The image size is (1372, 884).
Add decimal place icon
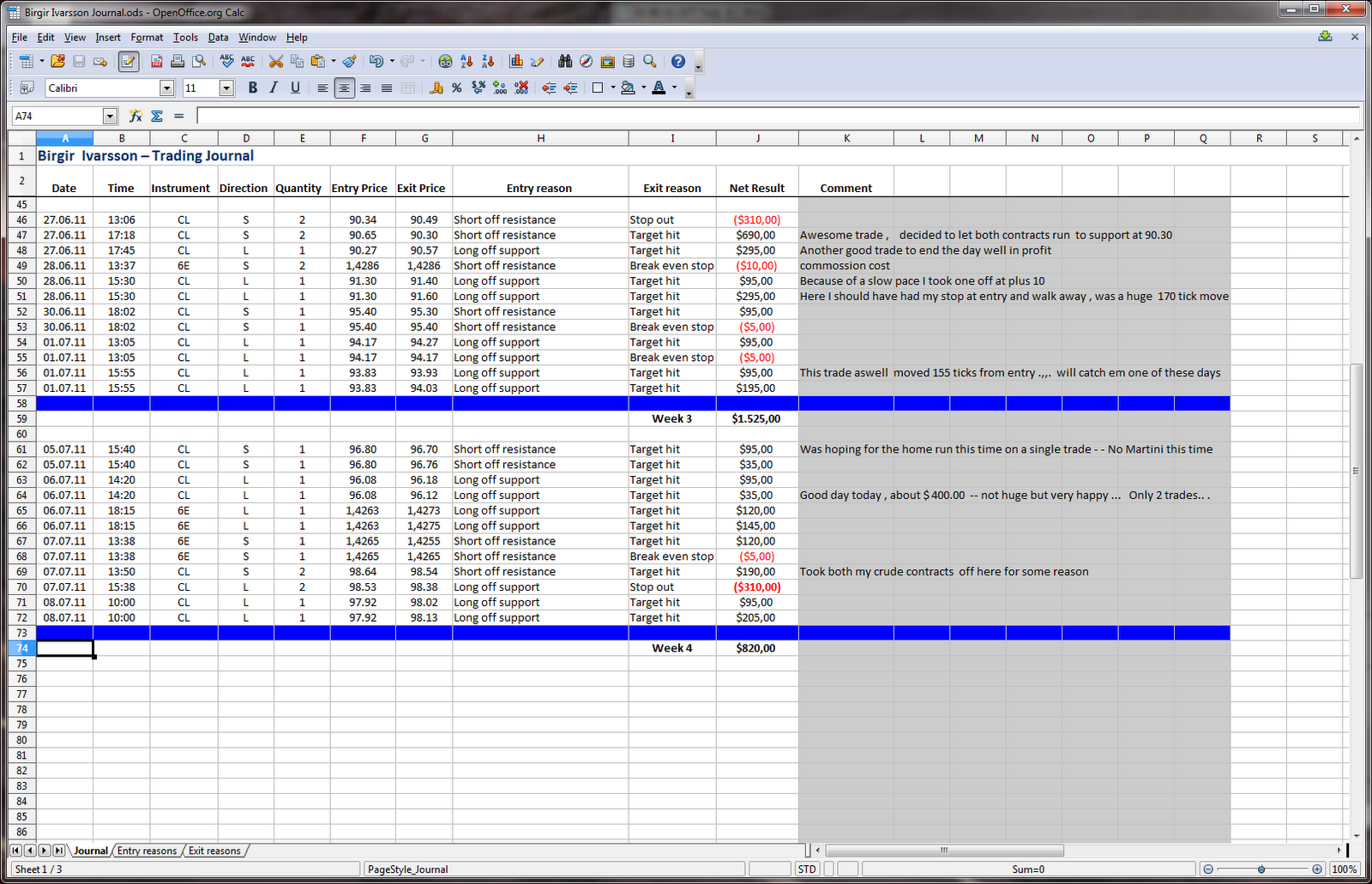click(500, 87)
